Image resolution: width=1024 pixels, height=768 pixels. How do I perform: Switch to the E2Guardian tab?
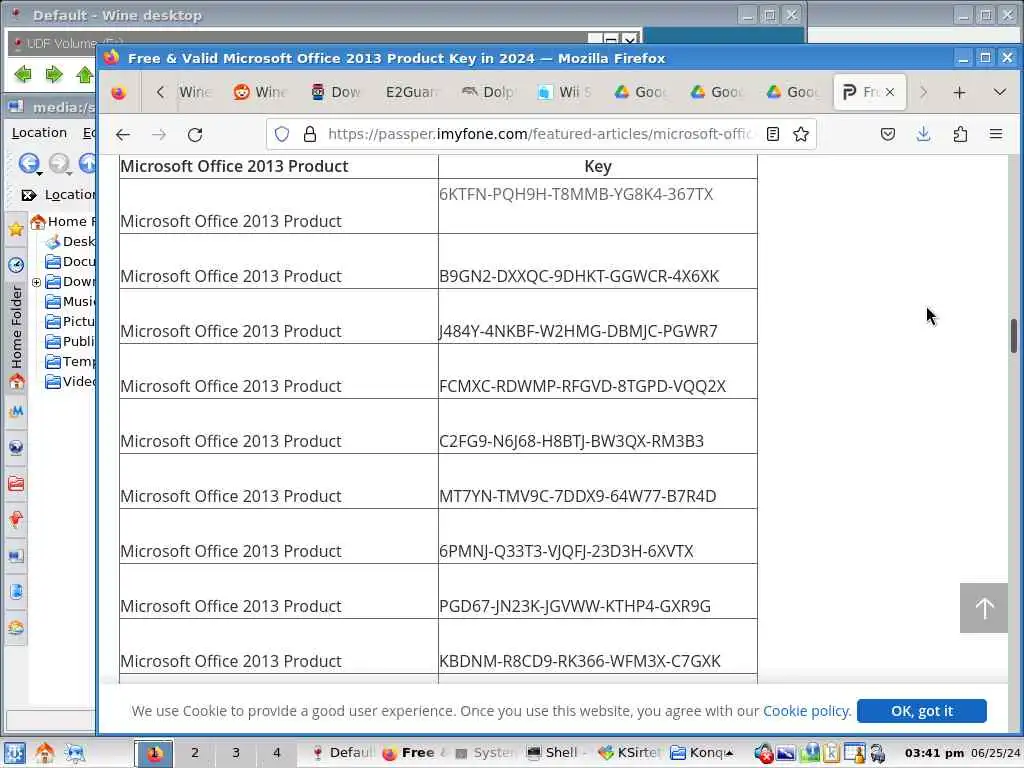click(412, 92)
